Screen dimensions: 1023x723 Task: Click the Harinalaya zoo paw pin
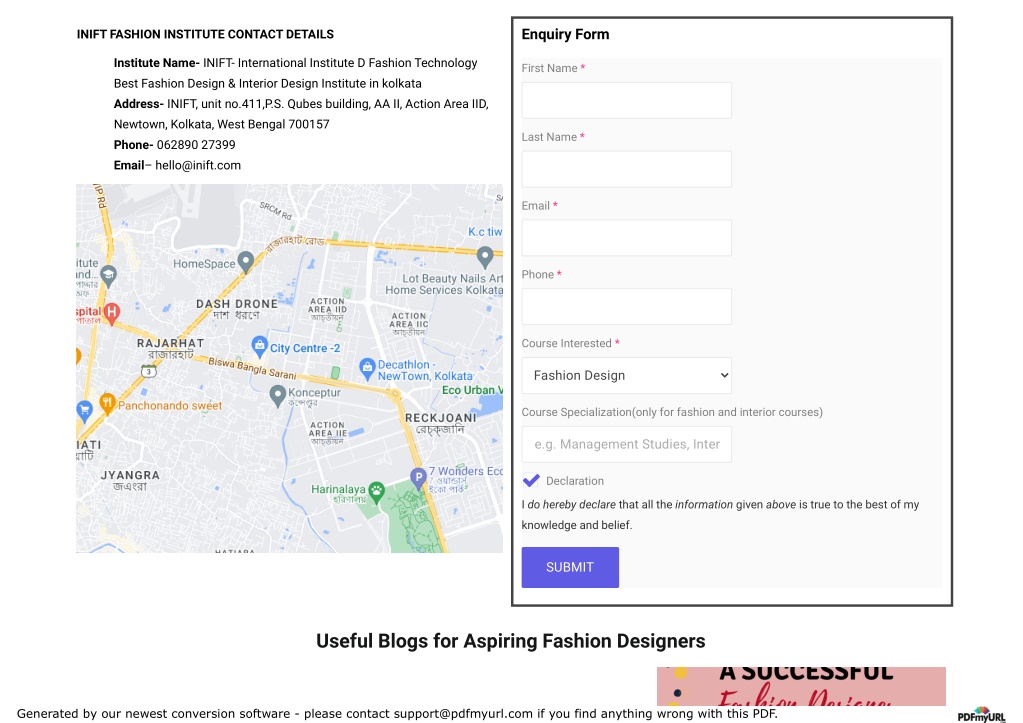376,491
